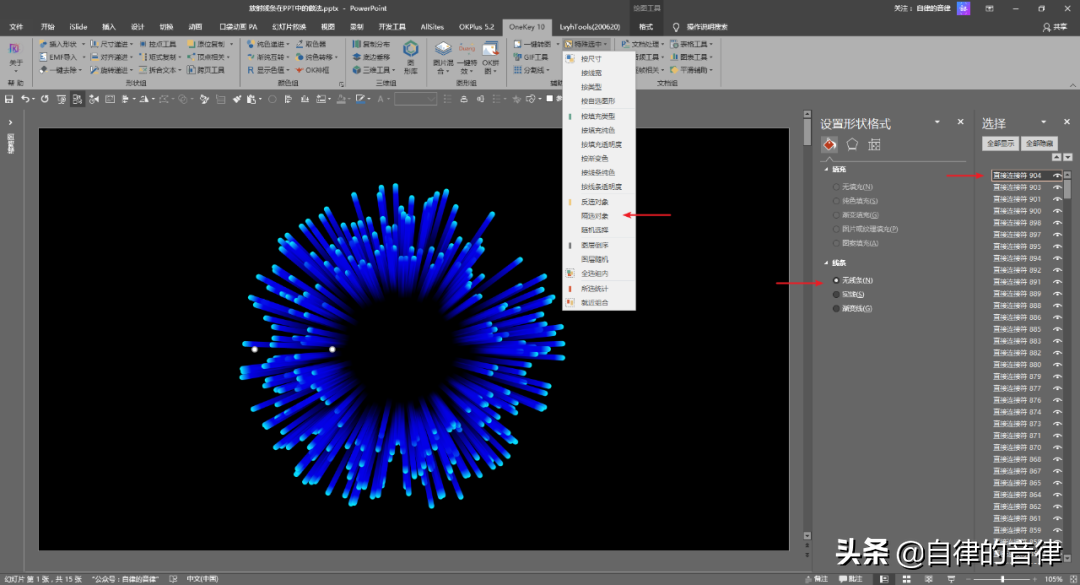The width and height of the screenshot is (1080, 585).
Task: Switch to the iSlide ribbon tab
Action: [79, 27]
